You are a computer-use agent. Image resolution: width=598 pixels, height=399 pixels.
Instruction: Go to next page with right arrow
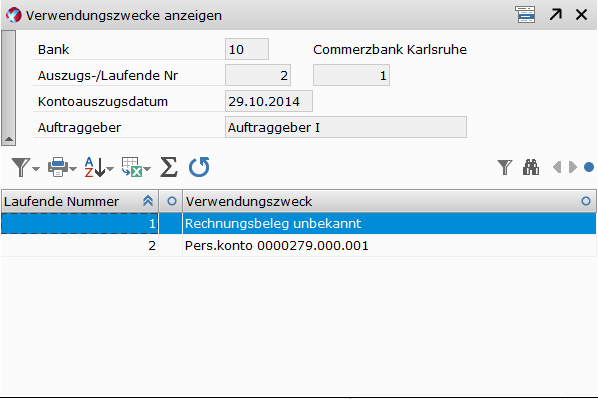pyautogui.click(x=572, y=167)
